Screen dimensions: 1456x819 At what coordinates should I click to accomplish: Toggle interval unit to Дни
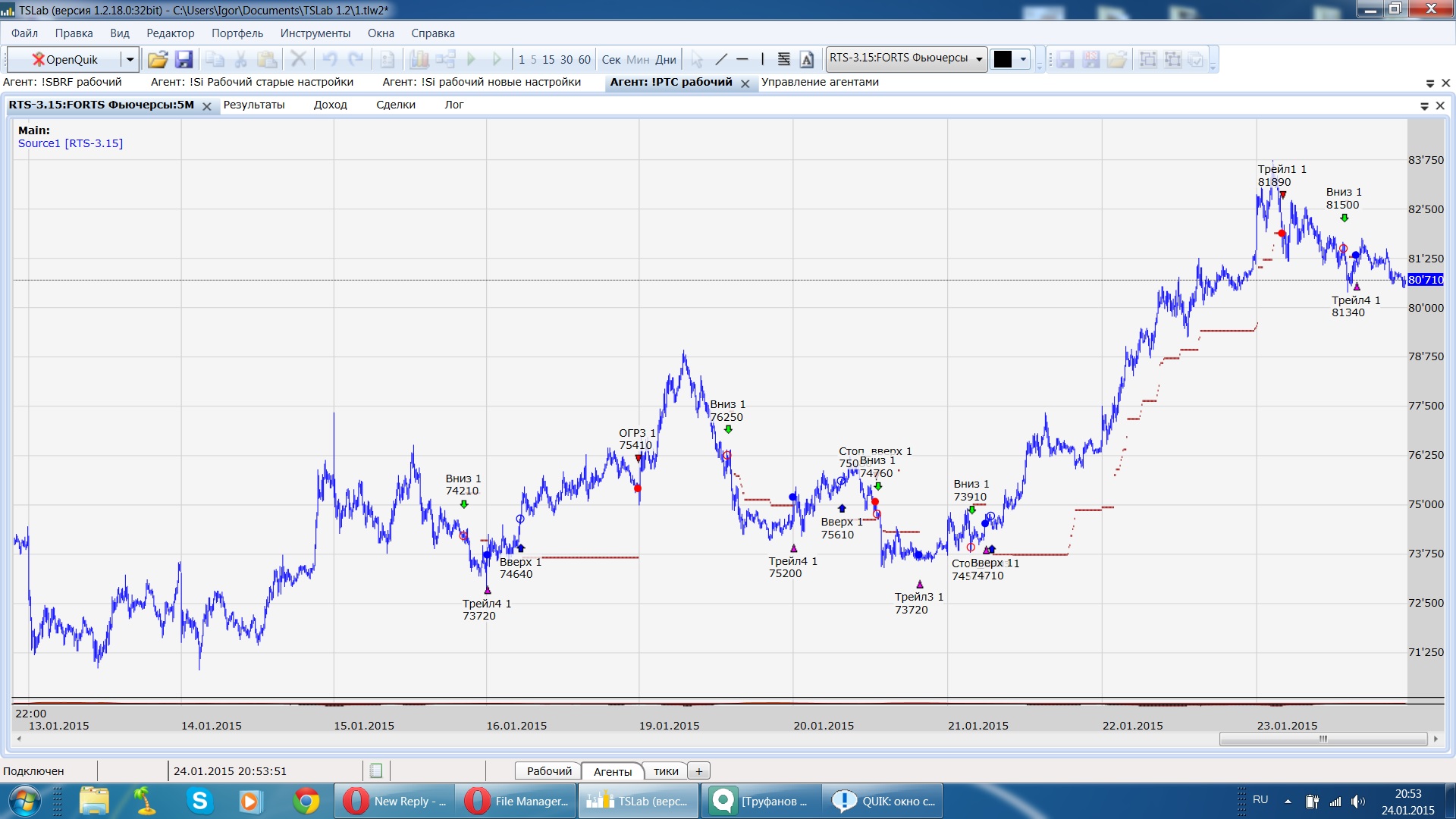(x=665, y=60)
